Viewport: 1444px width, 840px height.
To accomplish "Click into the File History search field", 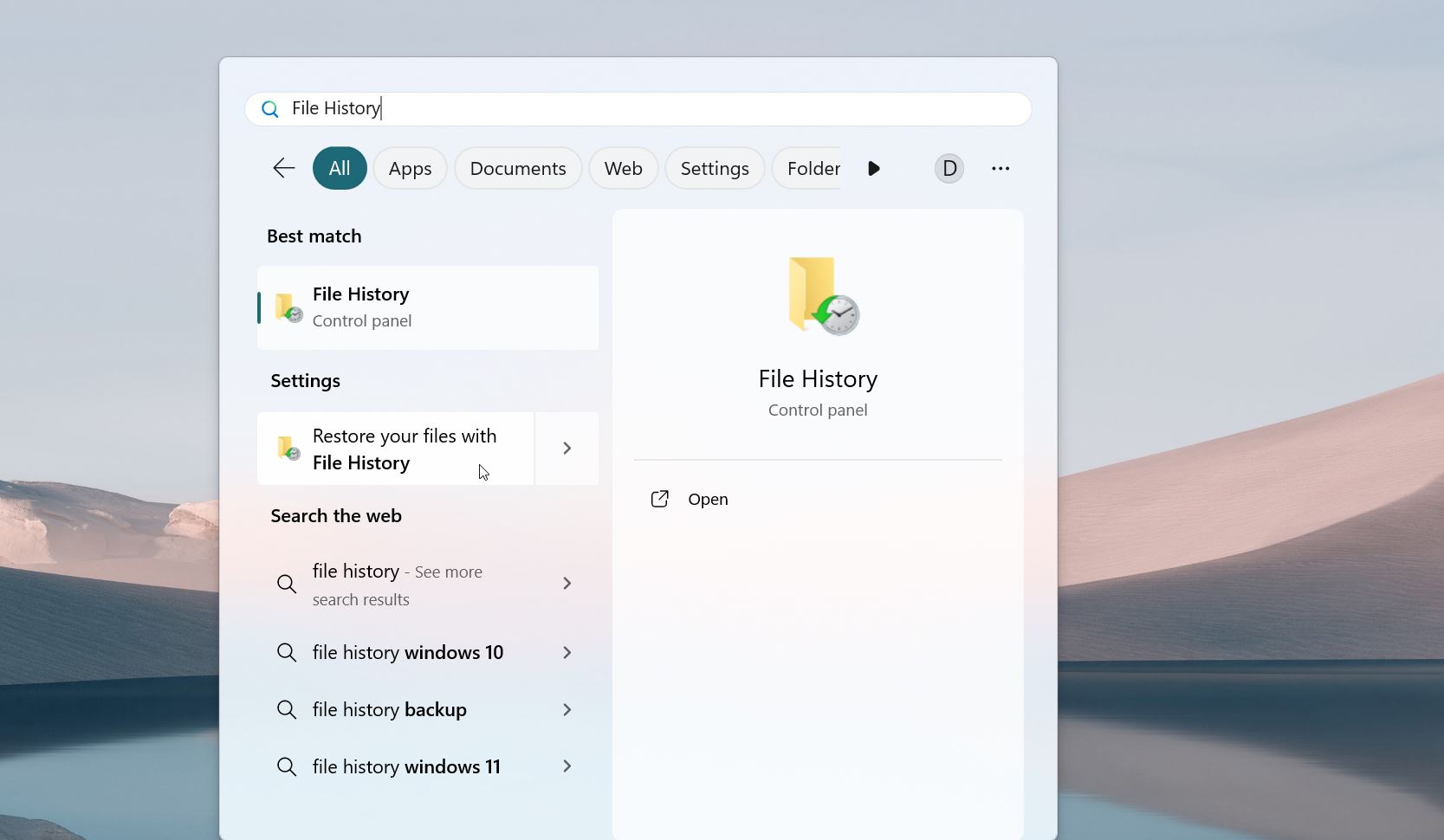I will click(x=638, y=109).
